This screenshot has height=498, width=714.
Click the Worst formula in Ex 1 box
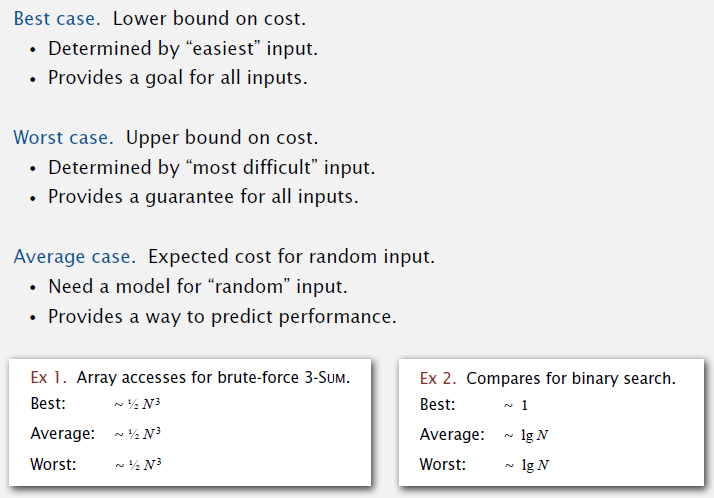pyautogui.click(x=137, y=465)
